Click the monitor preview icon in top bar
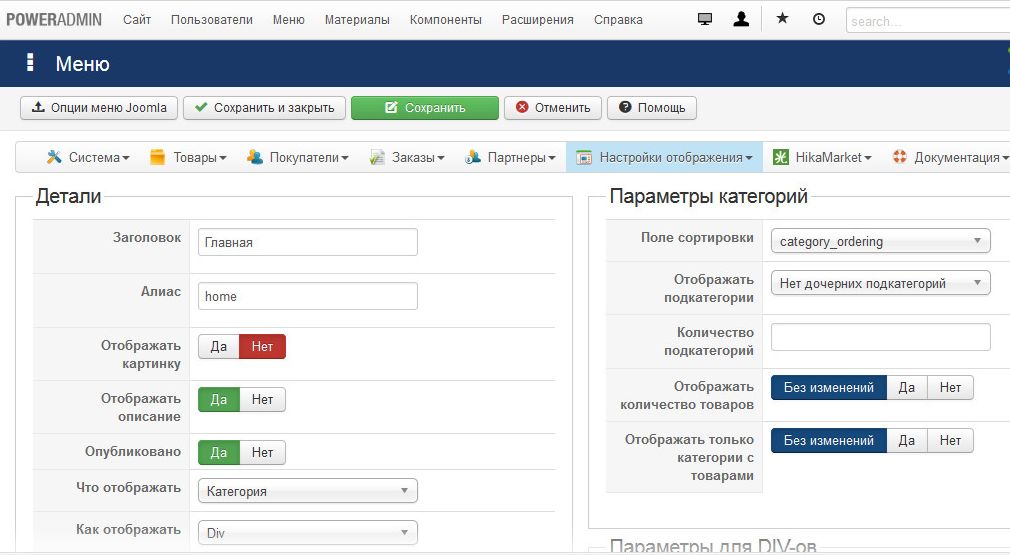 [x=705, y=19]
